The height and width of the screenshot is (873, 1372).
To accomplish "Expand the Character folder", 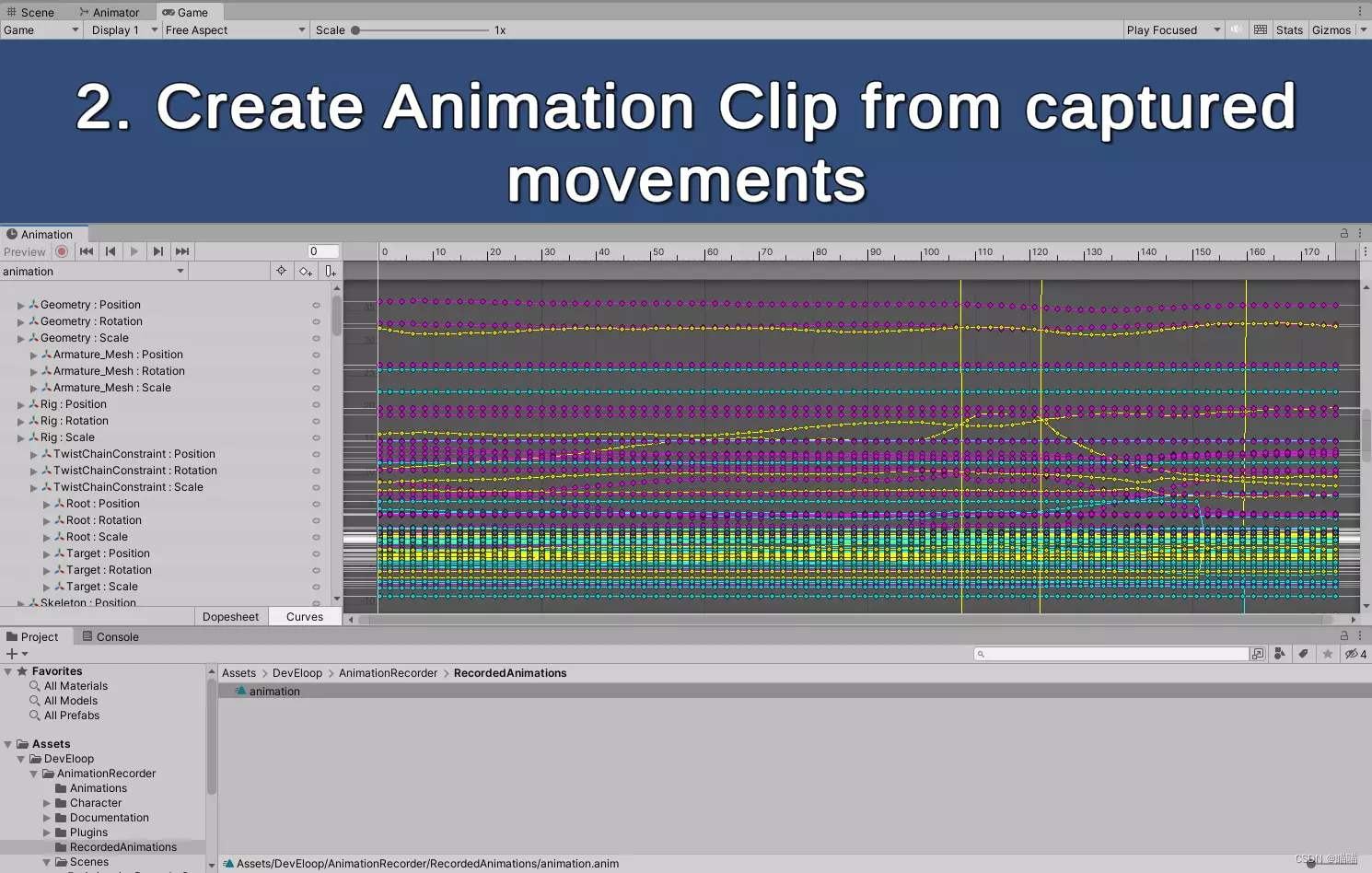I will pyautogui.click(x=47, y=803).
